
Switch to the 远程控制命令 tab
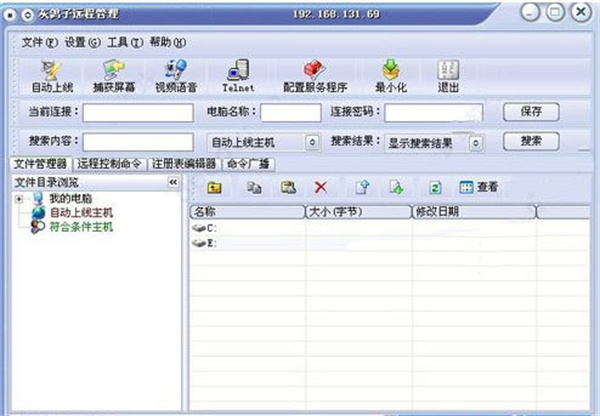tap(109, 164)
